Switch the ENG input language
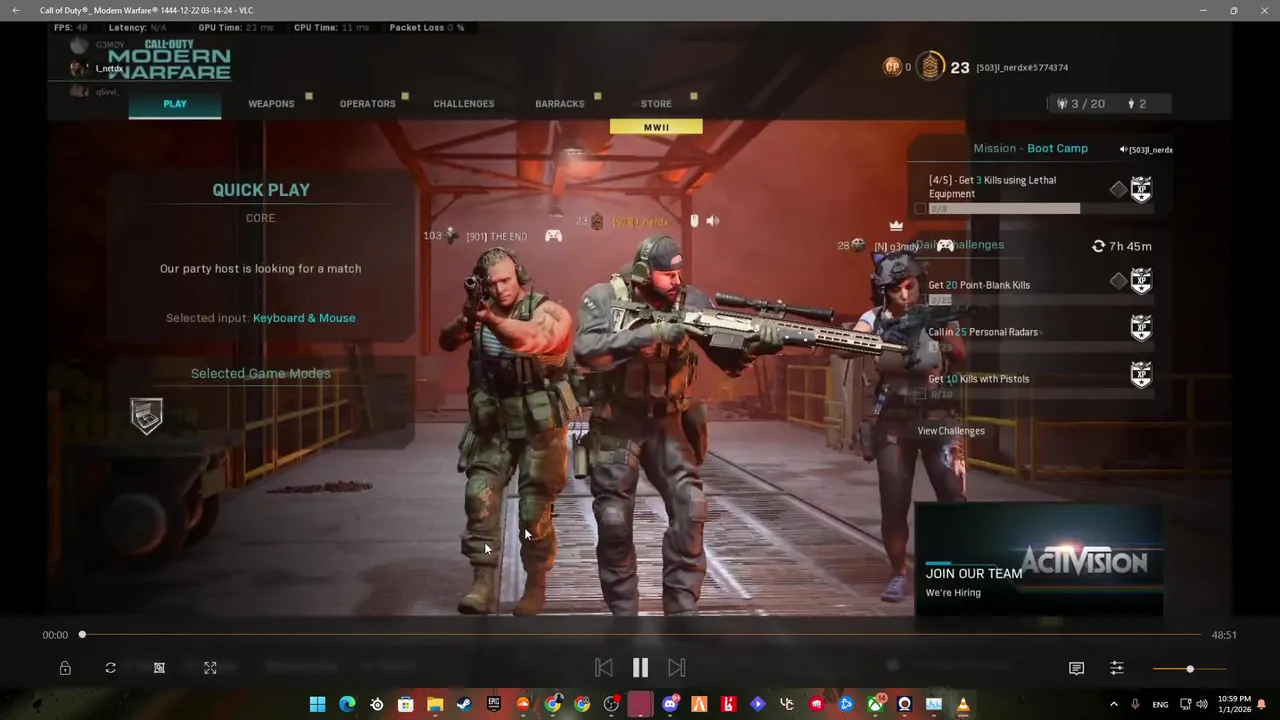Screen dimensions: 1280x720 1160,705
